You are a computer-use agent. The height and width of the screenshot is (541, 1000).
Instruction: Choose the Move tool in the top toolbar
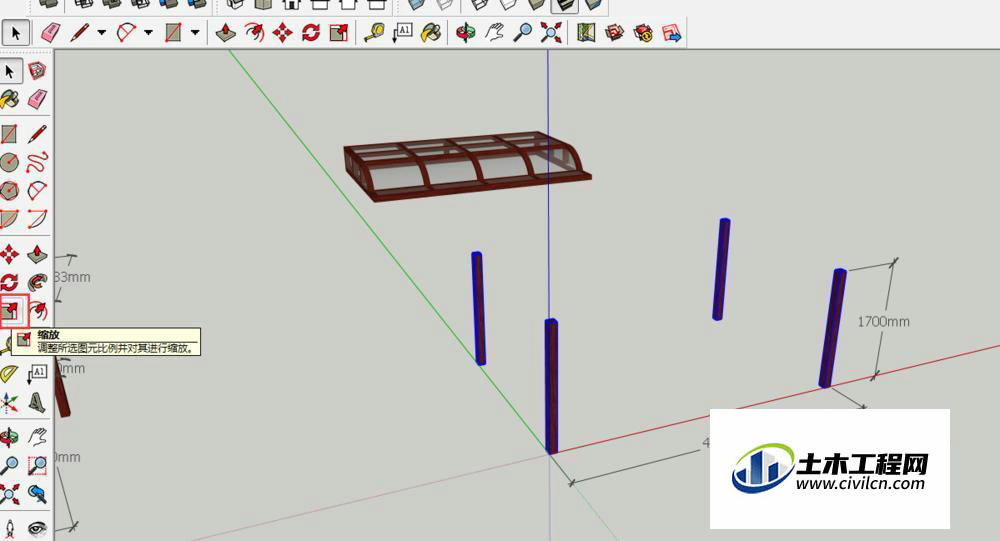pos(283,33)
